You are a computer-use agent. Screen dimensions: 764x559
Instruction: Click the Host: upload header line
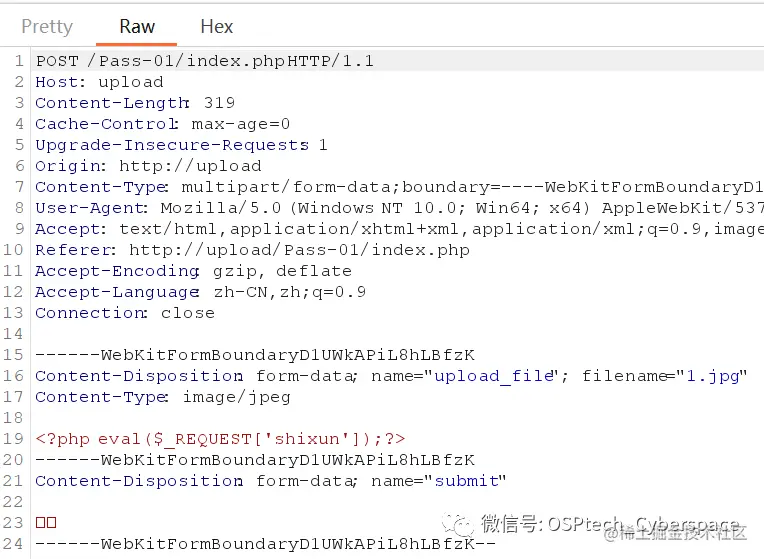(99, 82)
